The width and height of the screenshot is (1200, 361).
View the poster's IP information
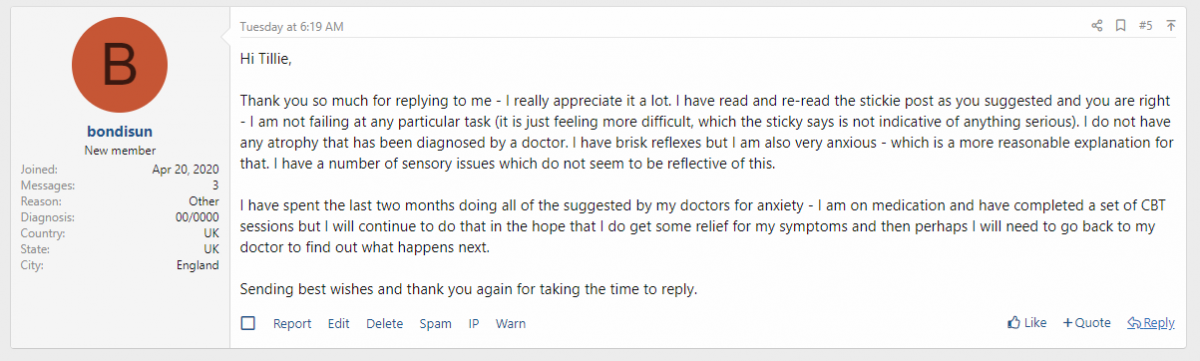point(474,323)
